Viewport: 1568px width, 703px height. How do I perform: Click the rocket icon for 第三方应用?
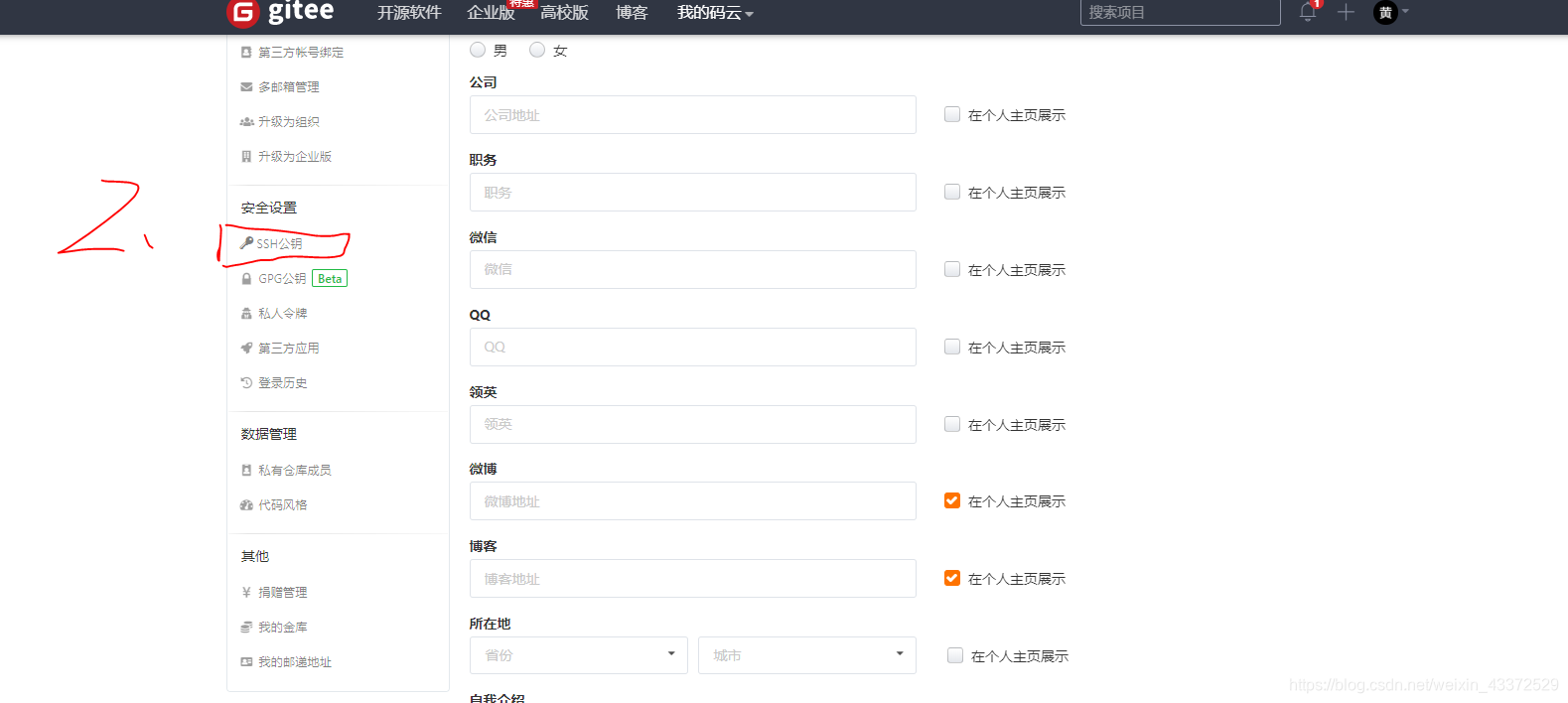point(246,348)
